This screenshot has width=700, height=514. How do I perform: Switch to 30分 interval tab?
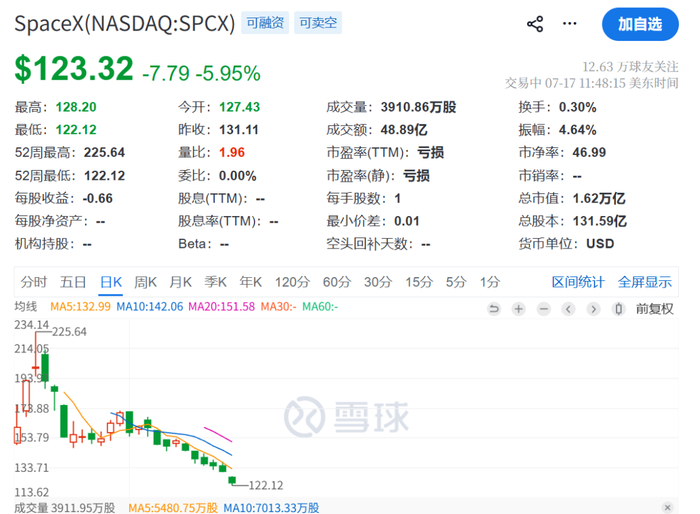[x=378, y=282]
